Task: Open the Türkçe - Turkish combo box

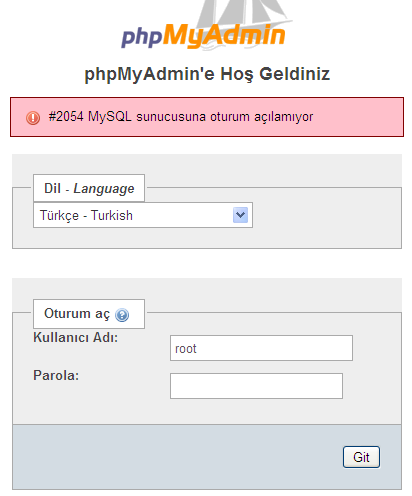Action: [x=143, y=215]
